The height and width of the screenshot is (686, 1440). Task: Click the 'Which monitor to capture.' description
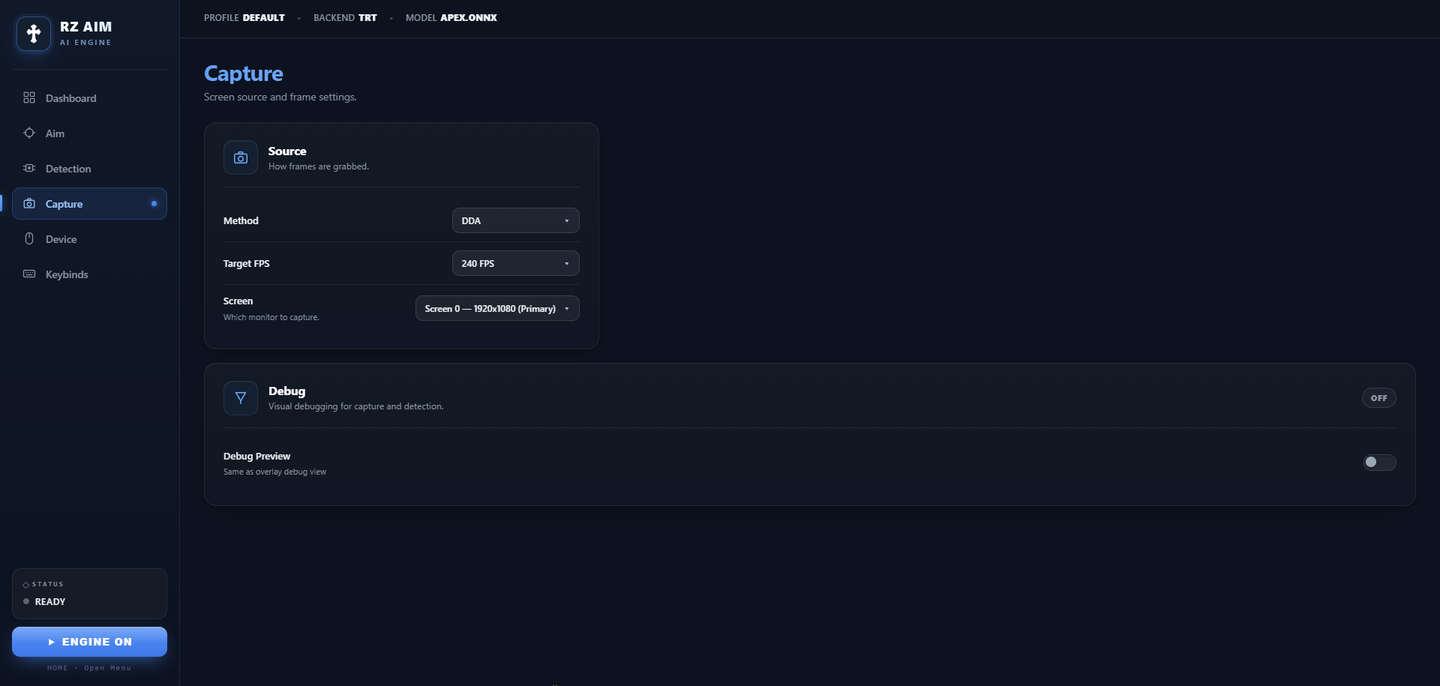[271, 317]
